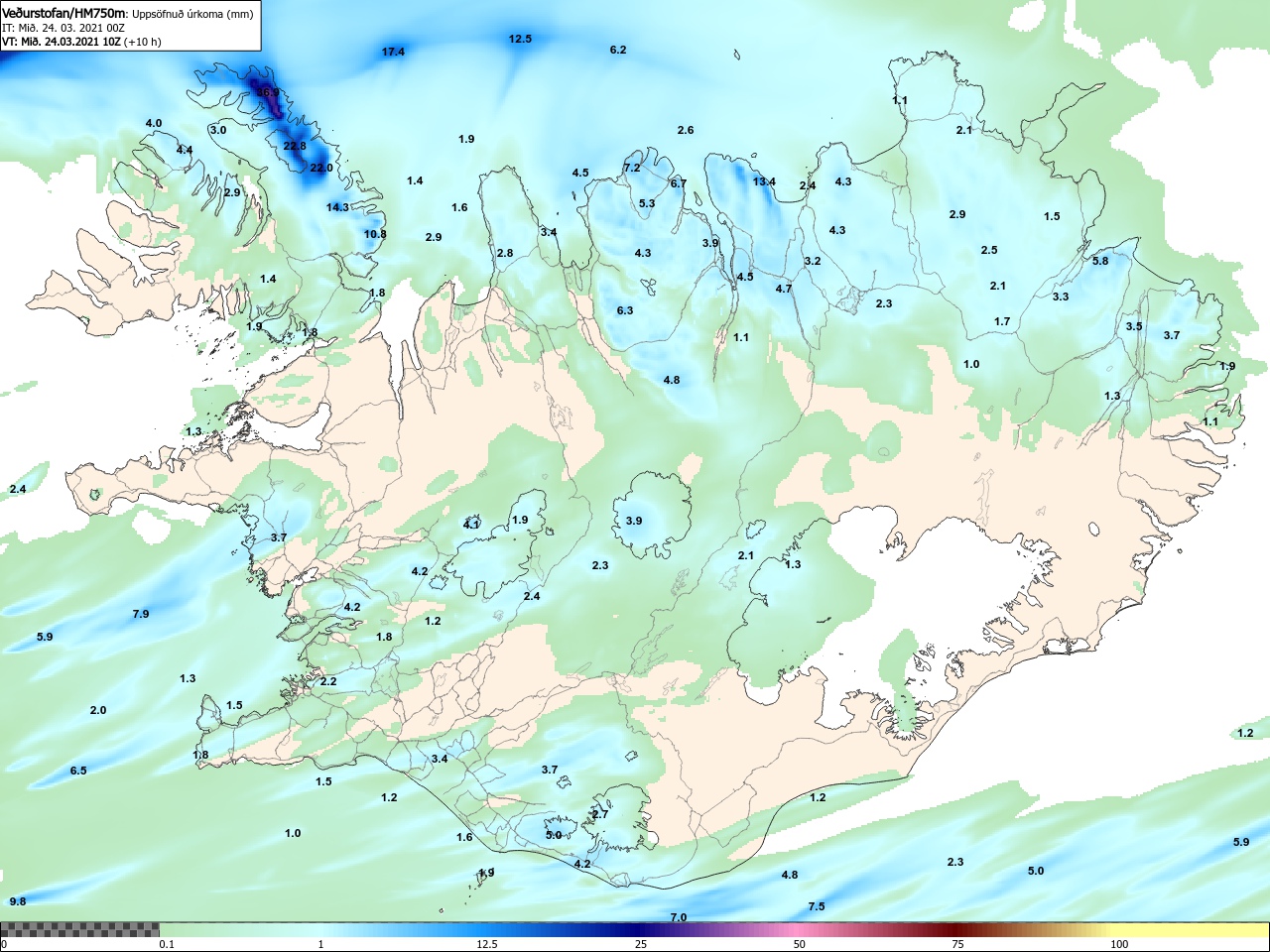
Task: Click the 3.0 precipitation value
Action: tap(218, 130)
